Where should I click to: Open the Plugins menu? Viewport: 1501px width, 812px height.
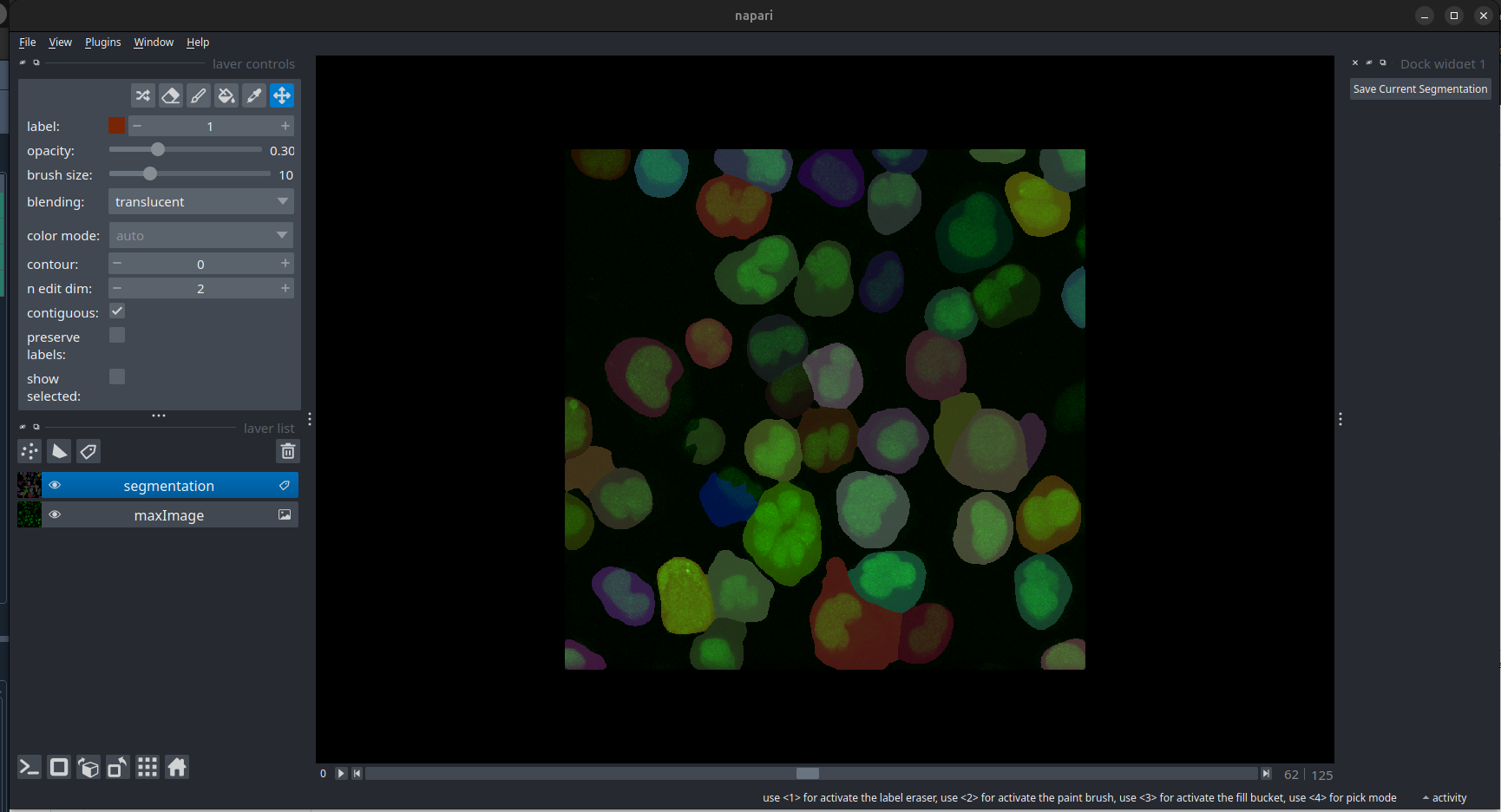[x=102, y=43]
